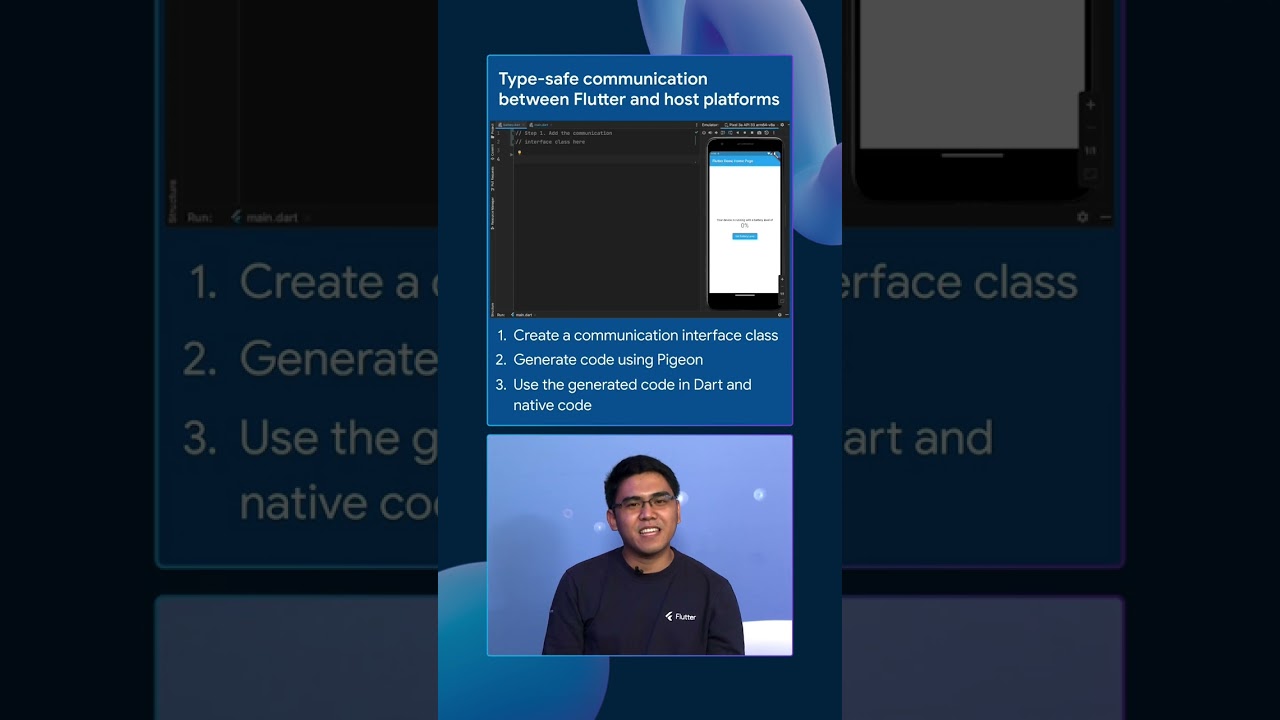Click the 0% battery level text

(x=745, y=226)
